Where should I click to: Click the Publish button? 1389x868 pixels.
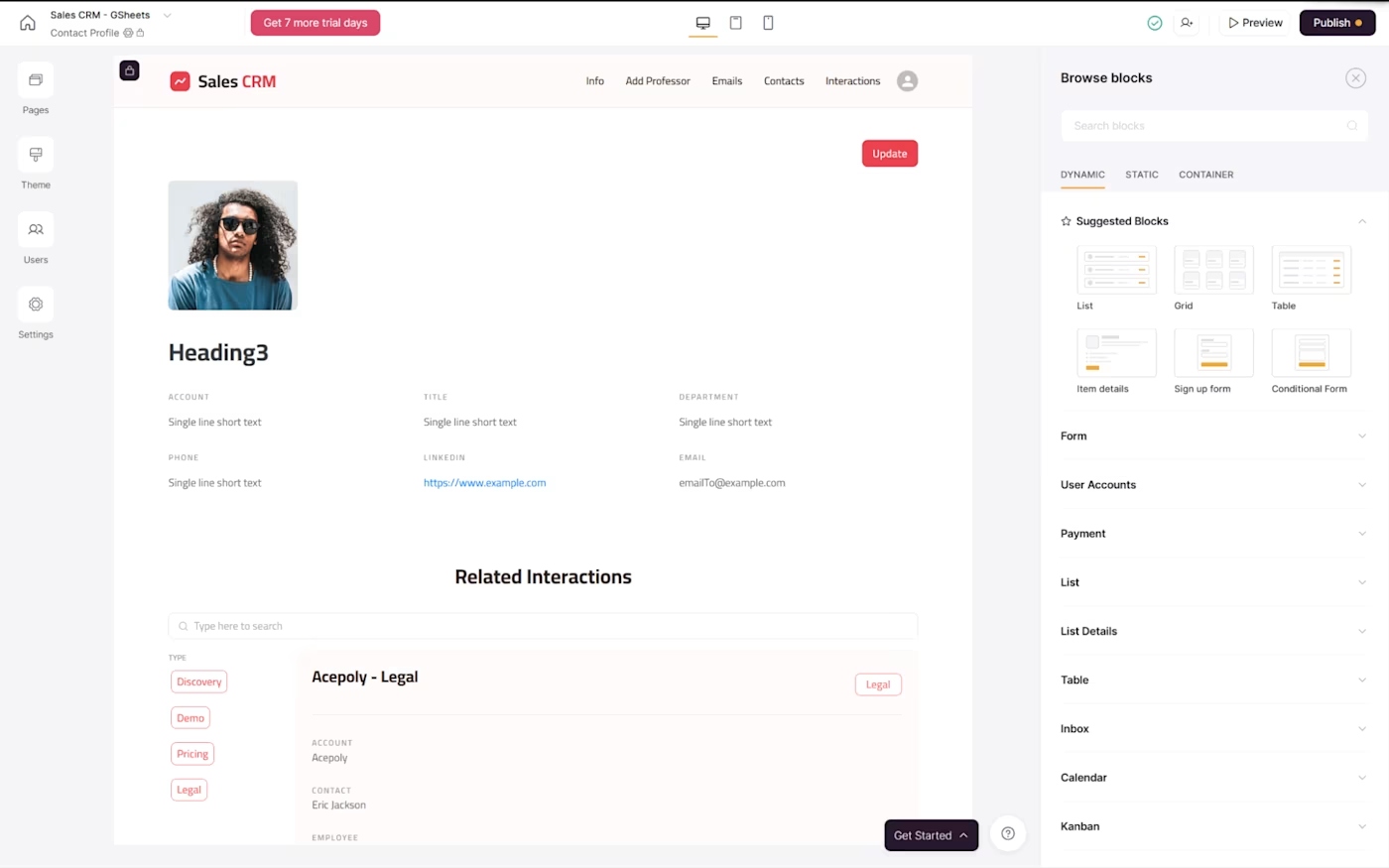(1336, 23)
